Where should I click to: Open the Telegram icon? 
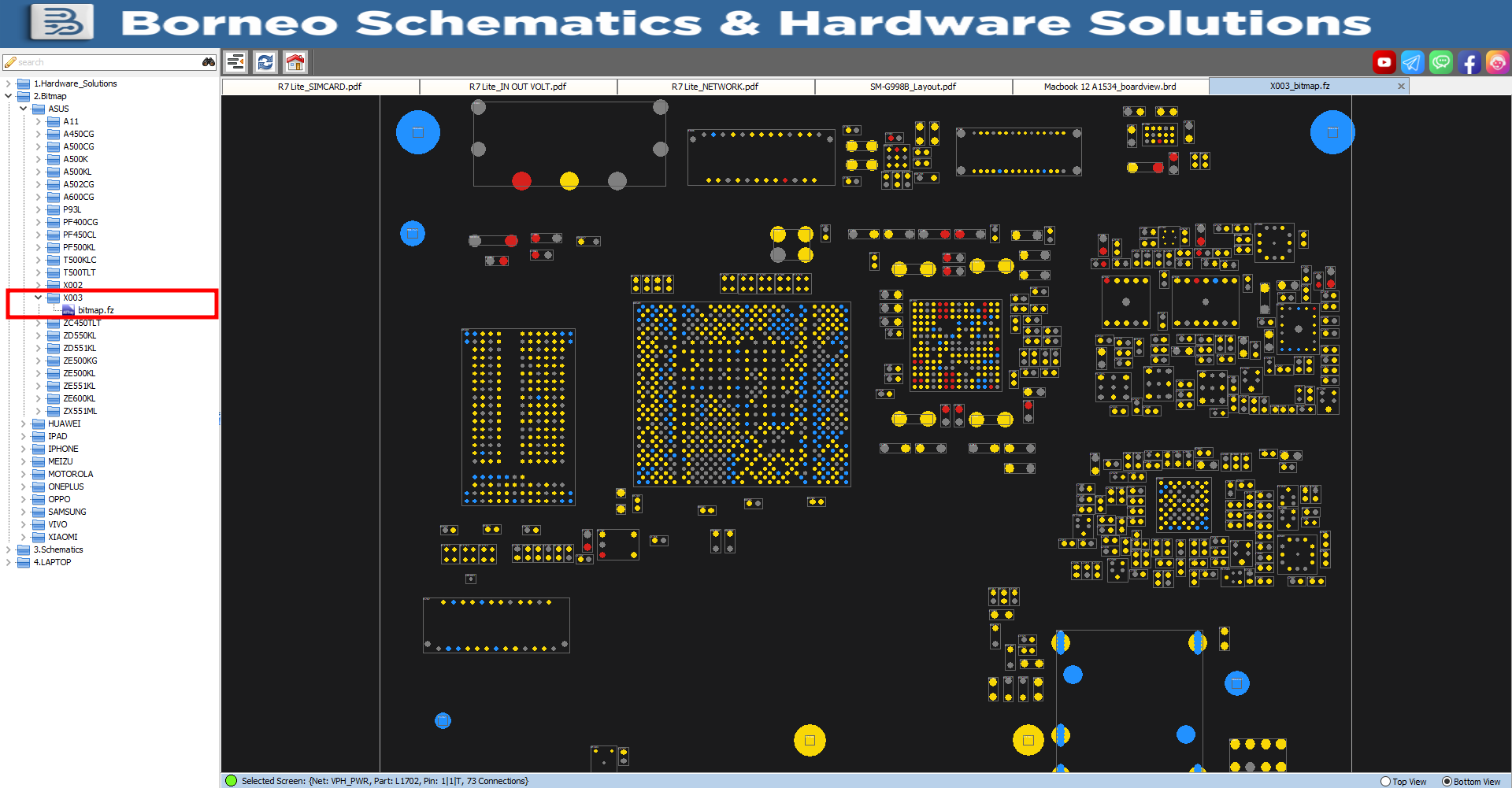tap(1412, 62)
